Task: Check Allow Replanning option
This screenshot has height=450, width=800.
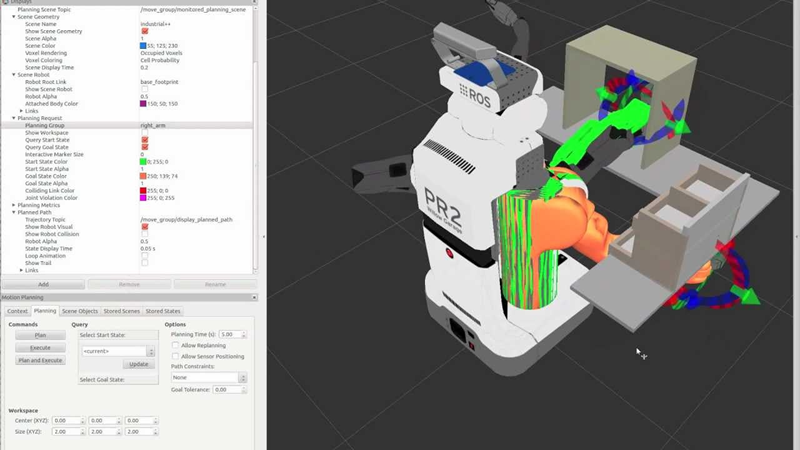Action: click(x=176, y=345)
